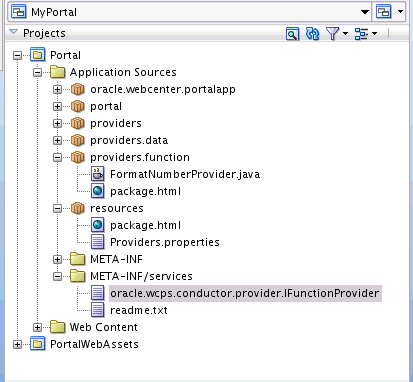Select oracle.wcps.conductor.provider.IFunctionProvider file
Viewport: 413px width, 382px height.
click(245, 293)
